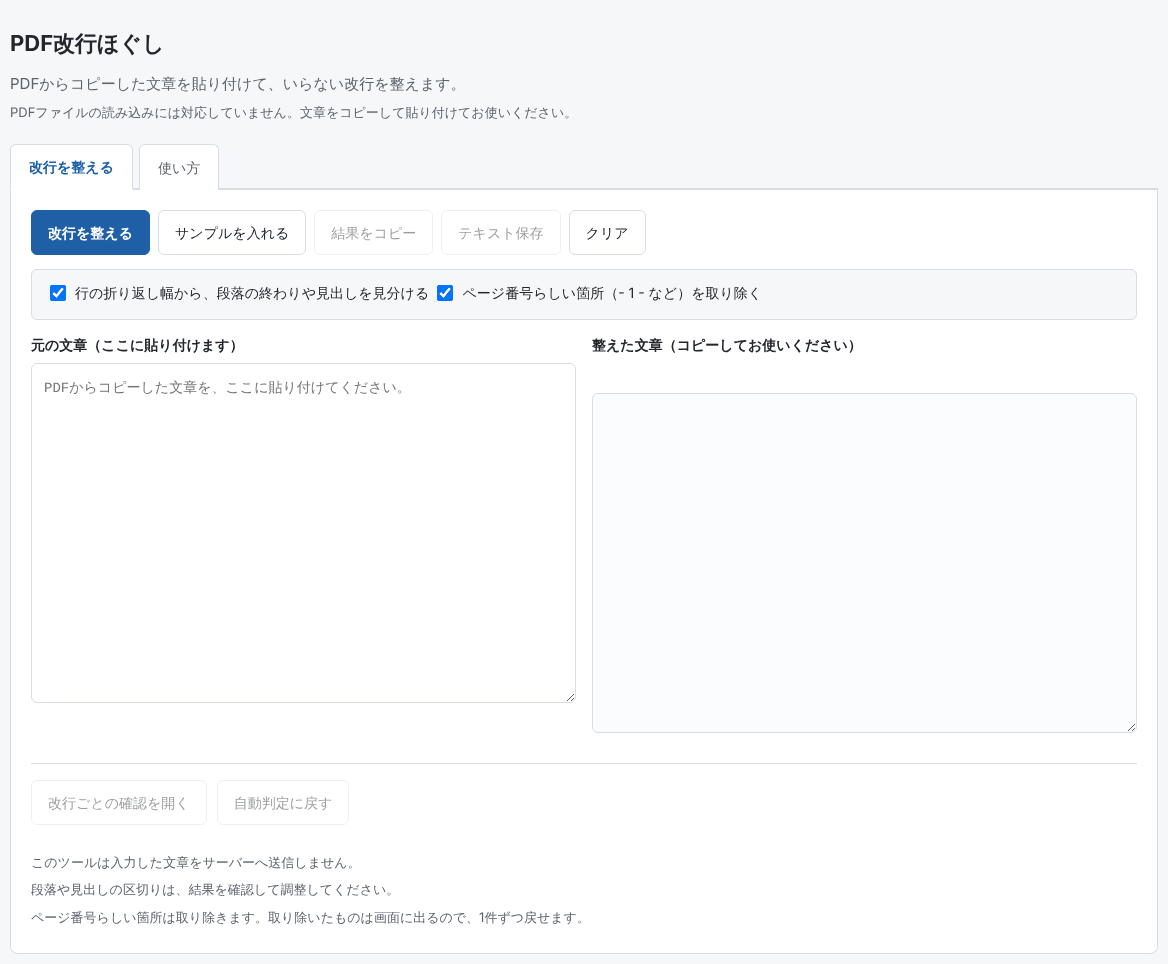Screen dimensions: 1168x964
Task: Click the blue 改行を整える button
Action: [x=90, y=233]
